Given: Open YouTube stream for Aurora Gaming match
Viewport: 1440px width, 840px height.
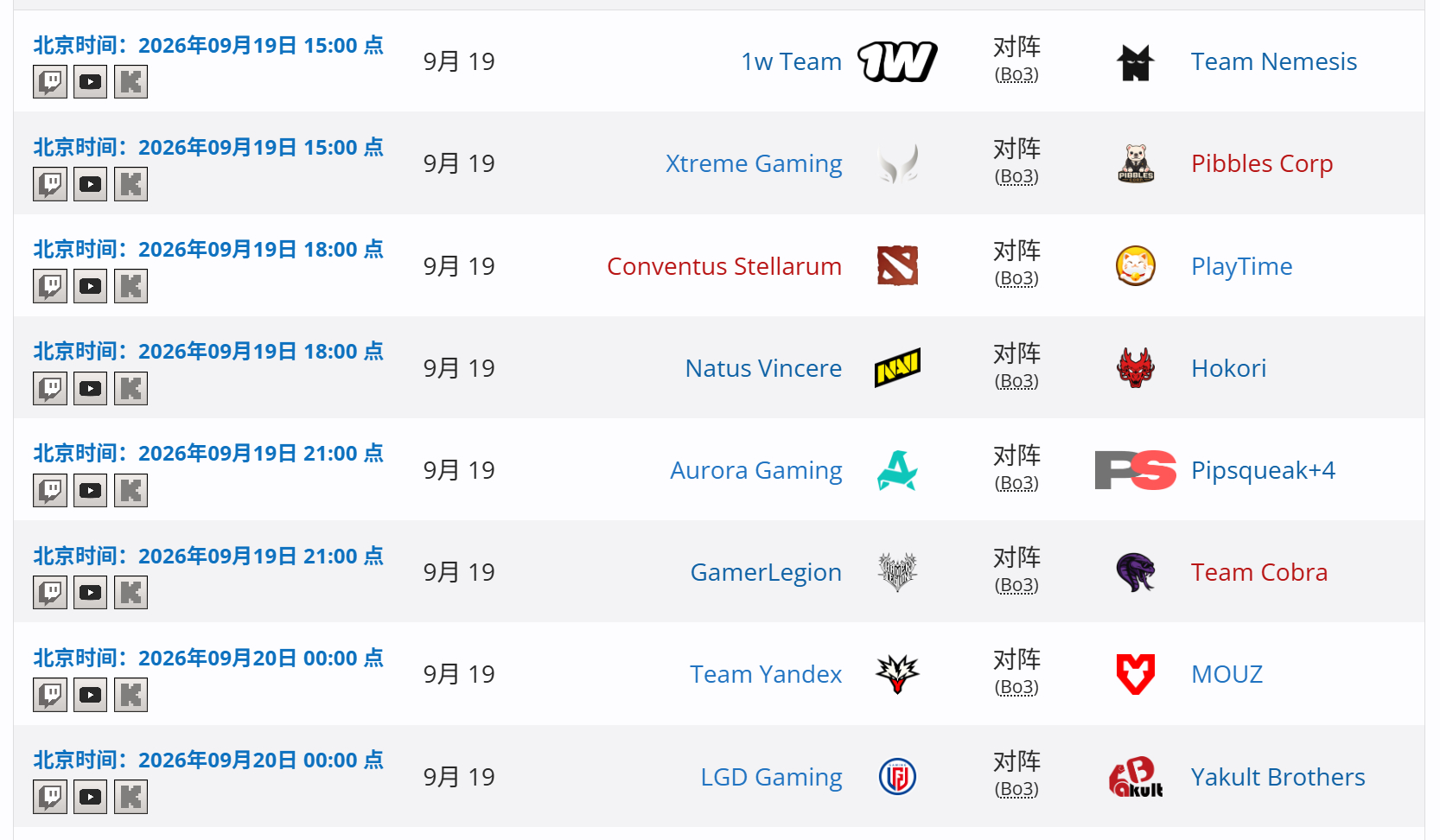Looking at the screenshot, I should (90, 491).
